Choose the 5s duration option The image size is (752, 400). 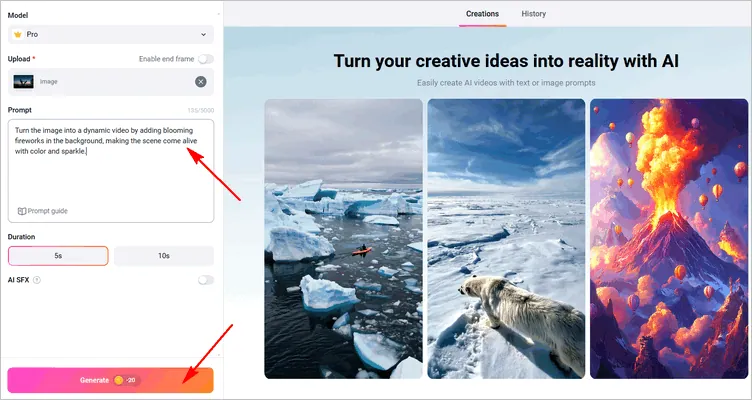58,256
